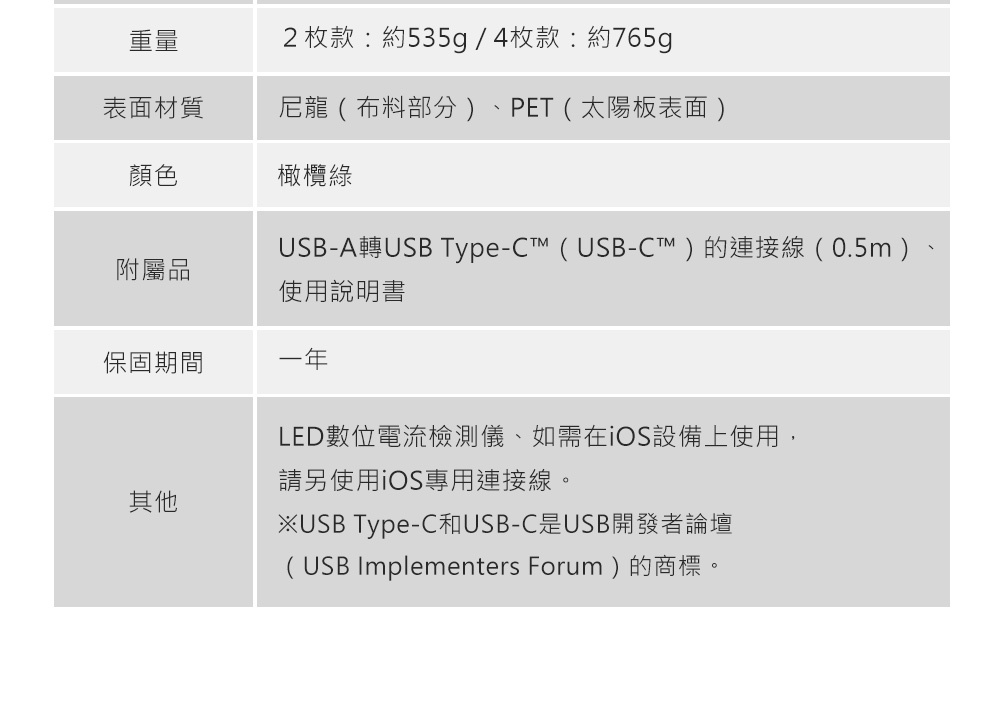Select the 保固期間 label cell

tap(153, 363)
